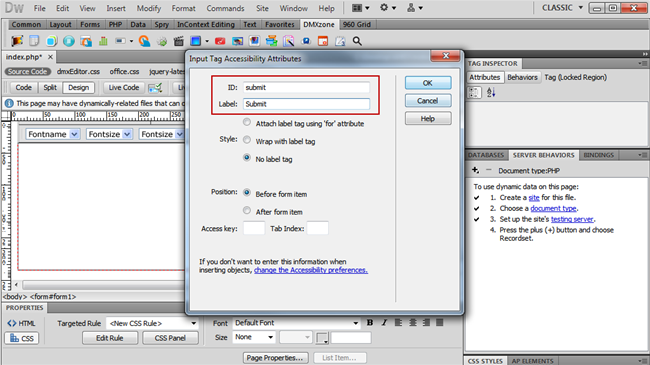The height and width of the screenshot is (365, 650).
Task: Open the change Accessibility preferences link
Action: coord(311,270)
